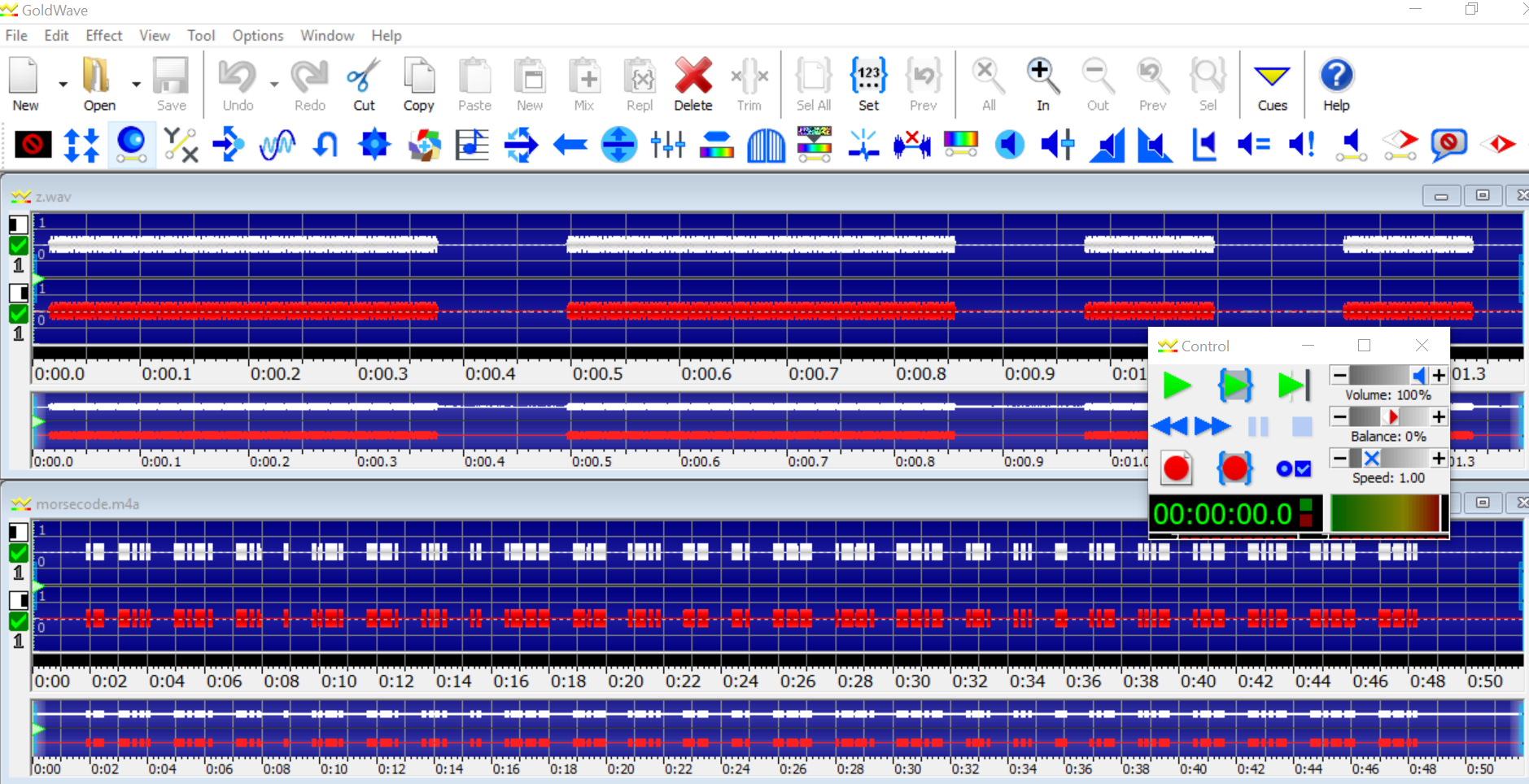Image resolution: width=1529 pixels, height=784 pixels.
Task: Open the Tool menu
Action: click(x=201, y=36)
